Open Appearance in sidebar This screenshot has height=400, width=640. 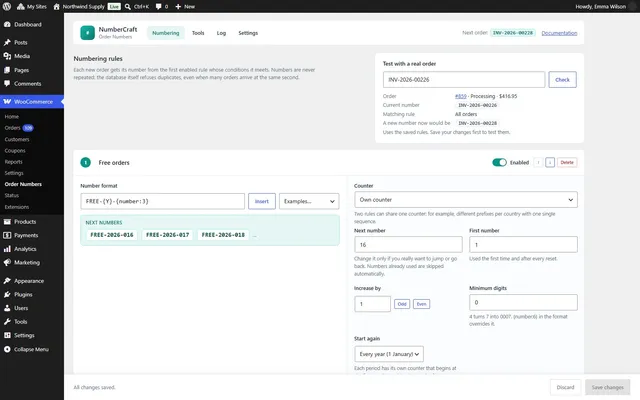(x=32, y=281)
